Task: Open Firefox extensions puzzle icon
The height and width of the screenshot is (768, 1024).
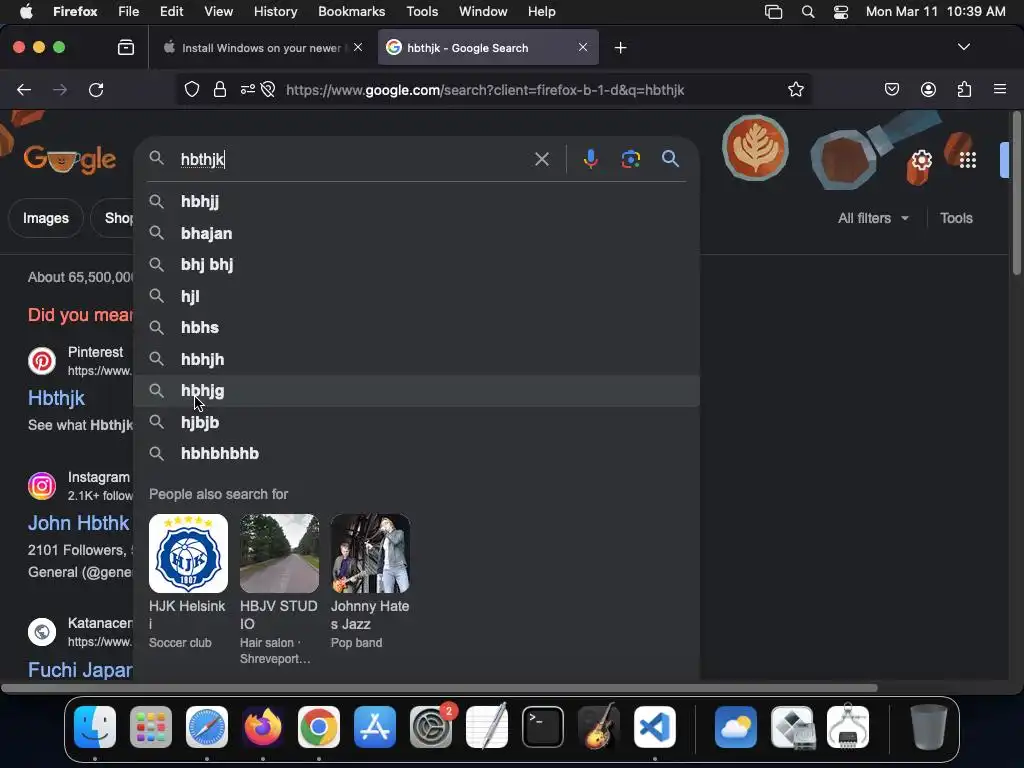Action: pos(965,89)
